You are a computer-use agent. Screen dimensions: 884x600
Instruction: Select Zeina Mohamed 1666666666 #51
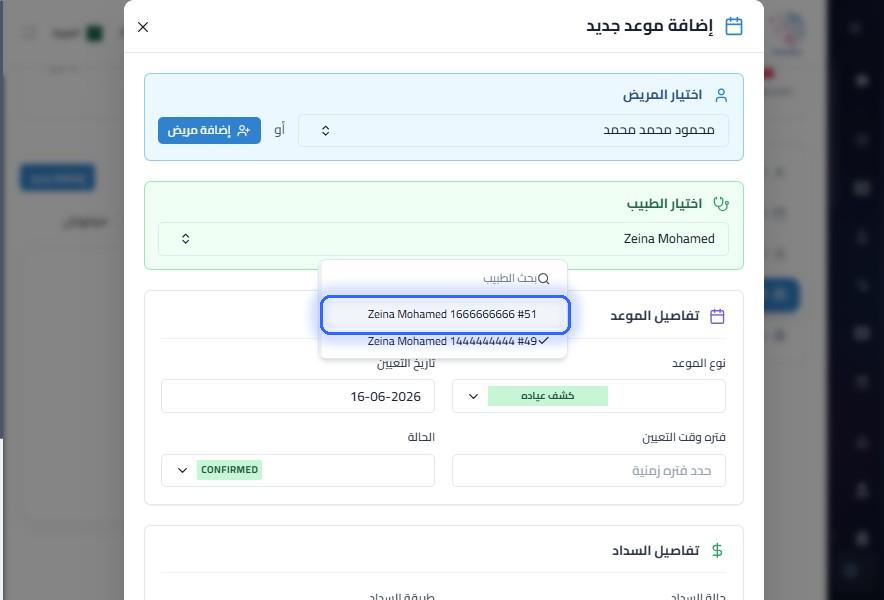445,314
